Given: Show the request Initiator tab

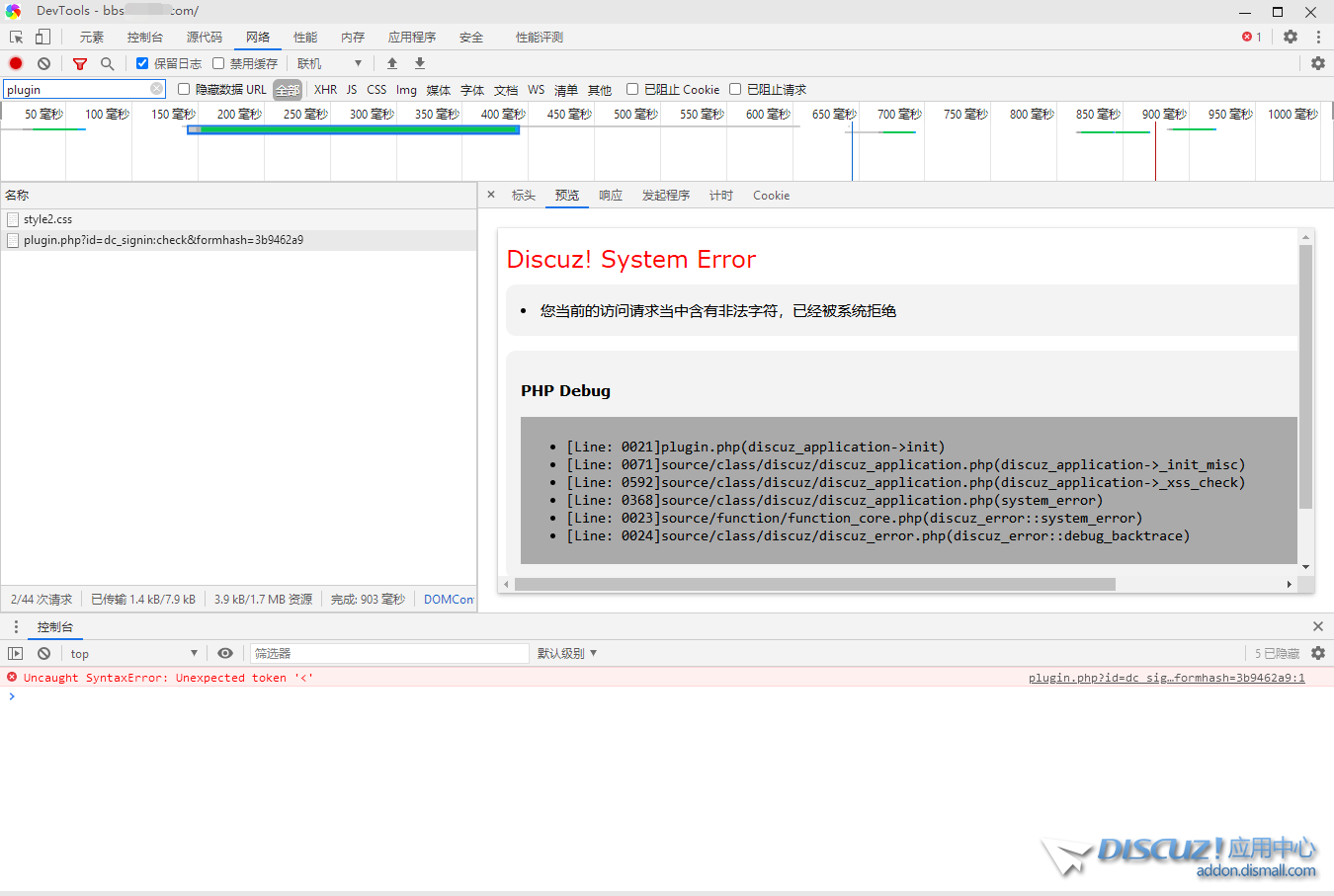Looking at the screenshot, I should pyautogui.click(x=666, y=195).
